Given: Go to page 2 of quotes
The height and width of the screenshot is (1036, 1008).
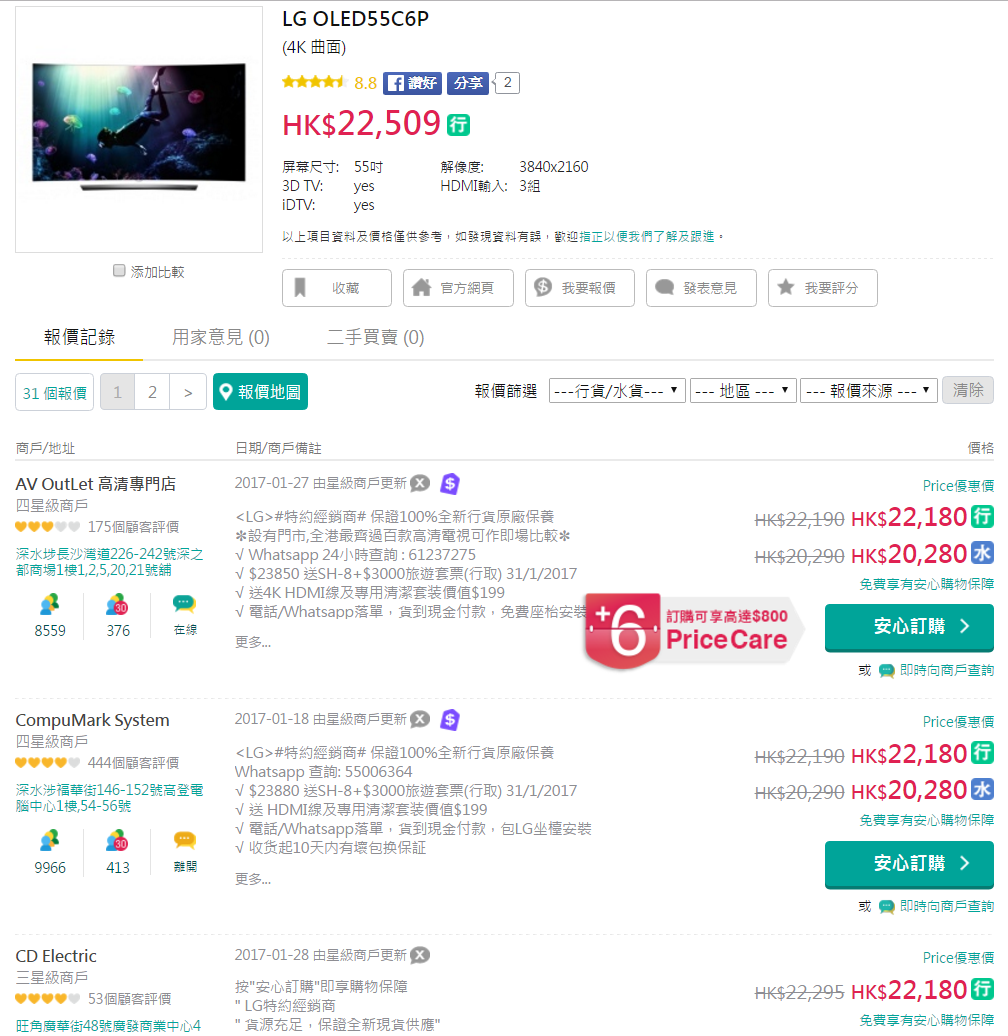Looking at the screenshot, I should (152, 392).
